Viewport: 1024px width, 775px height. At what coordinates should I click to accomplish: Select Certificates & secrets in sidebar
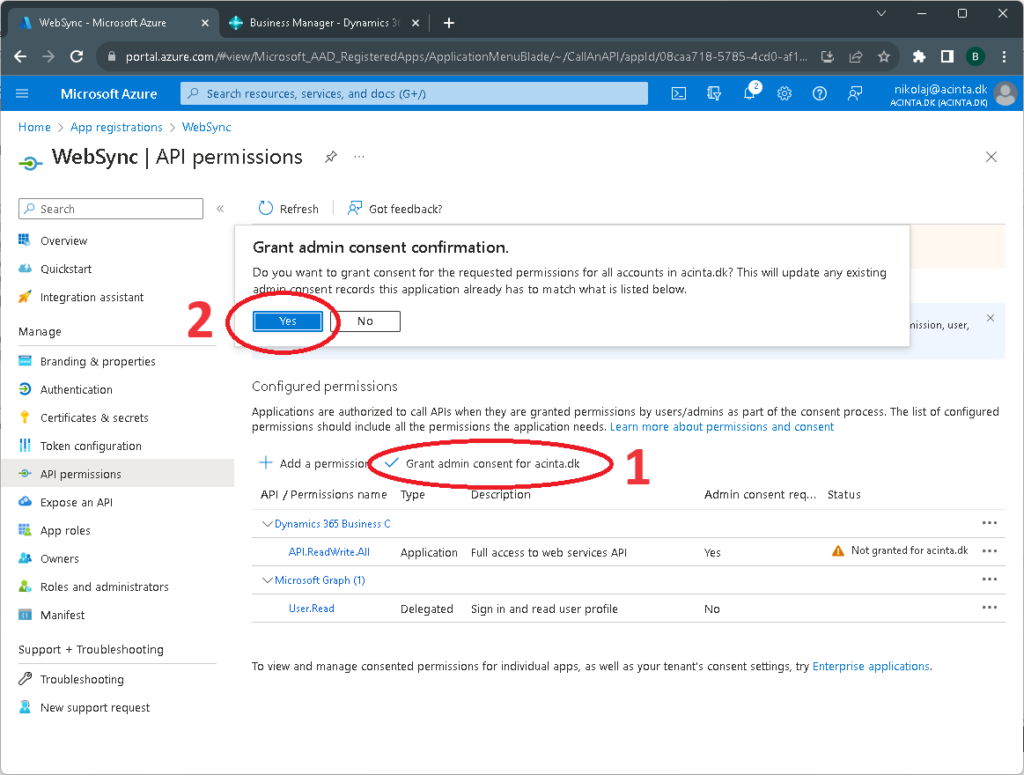point(94,418)
